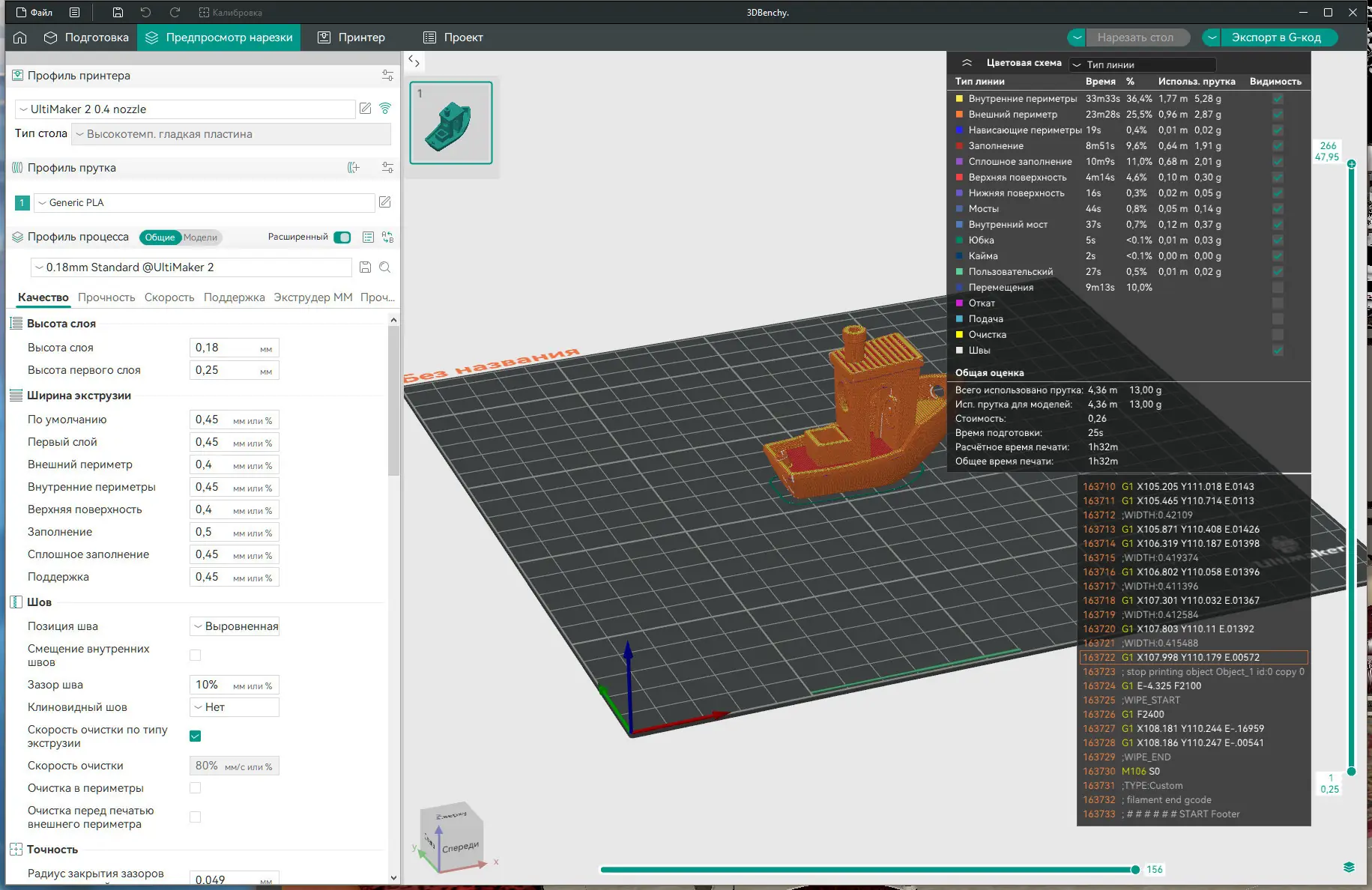The width and height of the screenshot is (1372, 890).
Task: Click the first layer height input field
Action: [235, 370]
